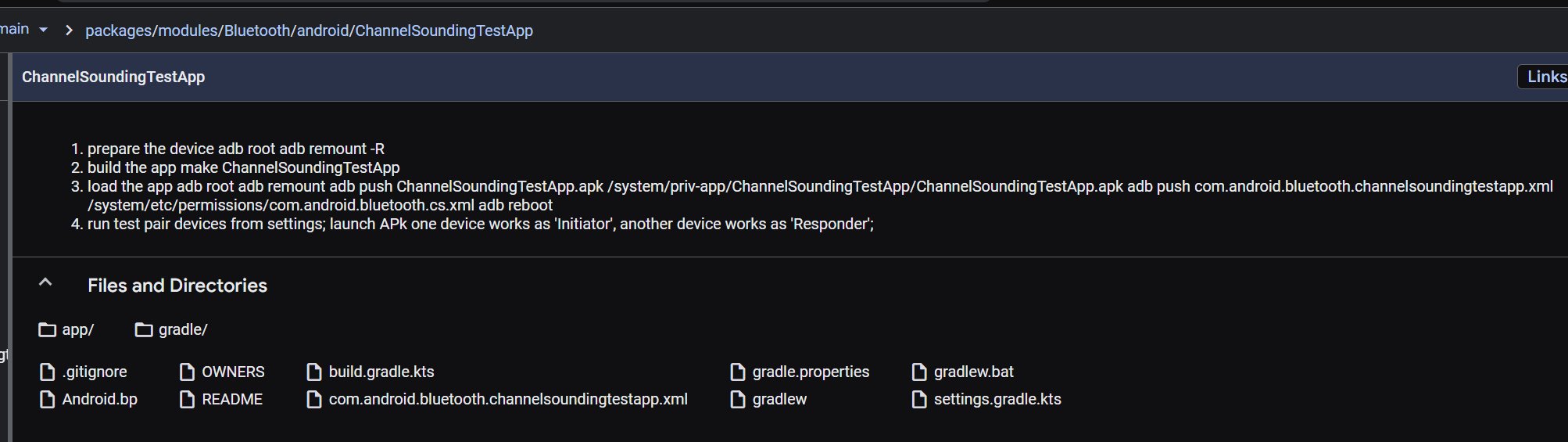Collapse the Files and Directories section
This screenshot has height=442, width=1568.
[x=45, y=283]
